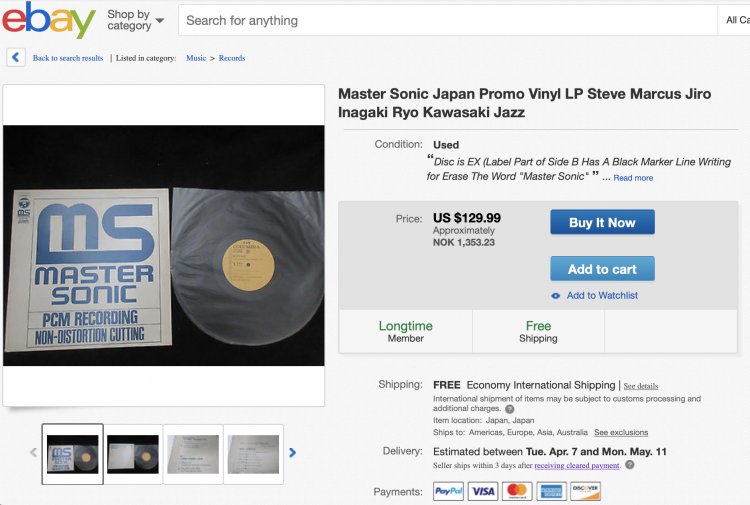Click the Visa card icon
The height and width of the screenshot is (505, 750).
483,491
